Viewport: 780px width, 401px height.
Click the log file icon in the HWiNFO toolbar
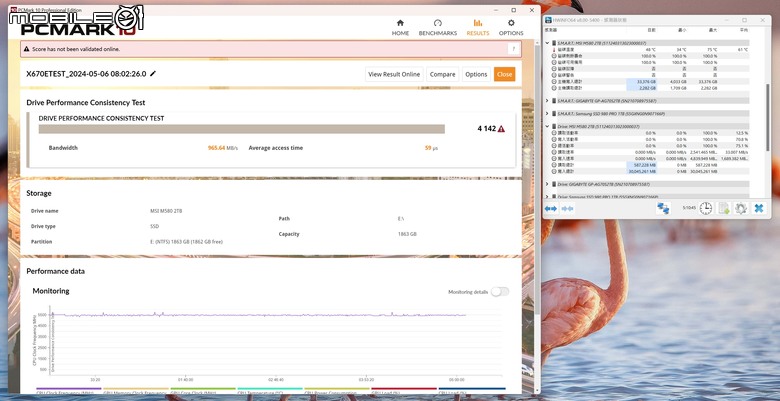tap(724, 208)
